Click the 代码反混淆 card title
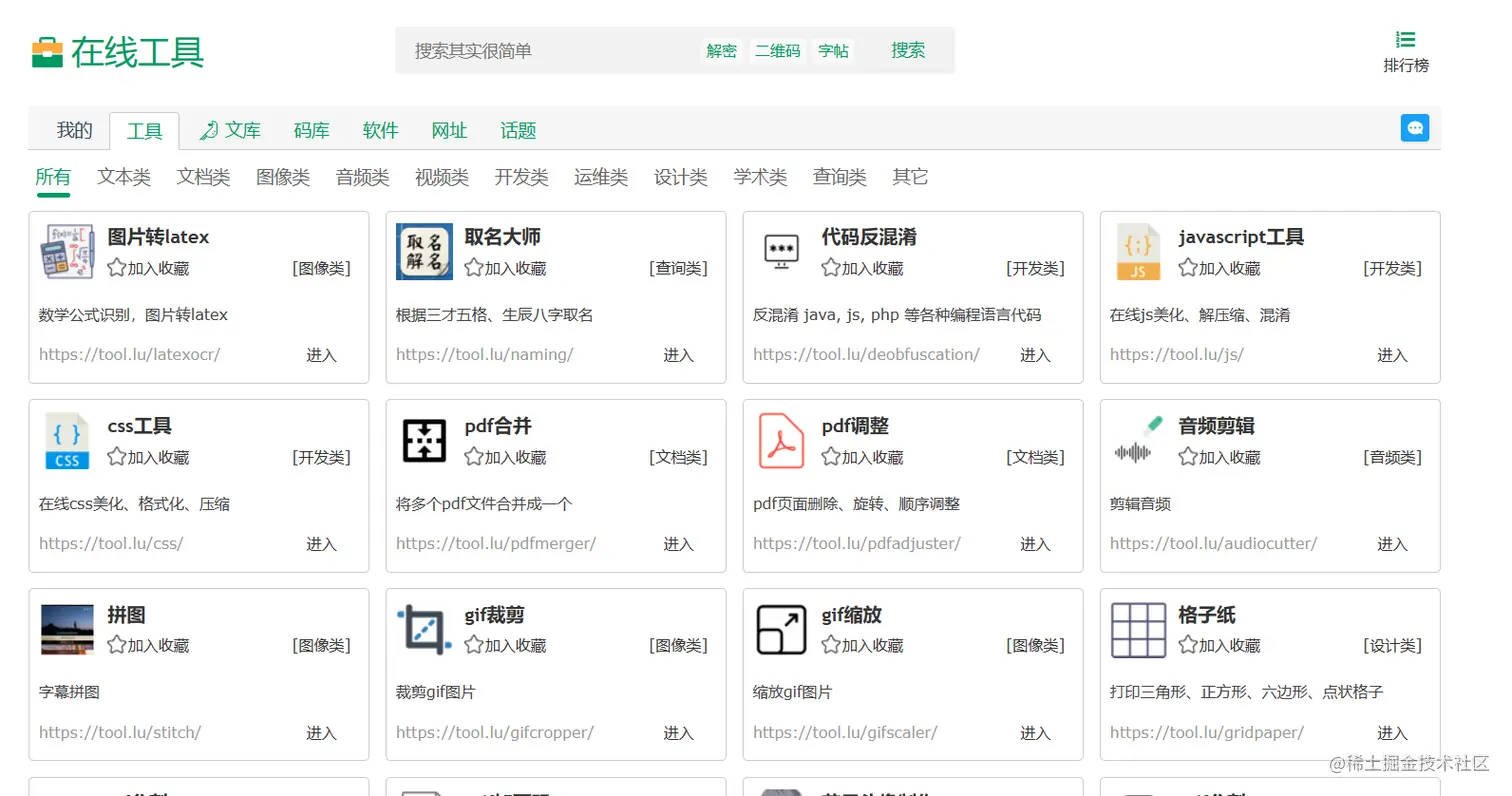The height and width of the screenshot is (796, 1512). click(869, 237)
